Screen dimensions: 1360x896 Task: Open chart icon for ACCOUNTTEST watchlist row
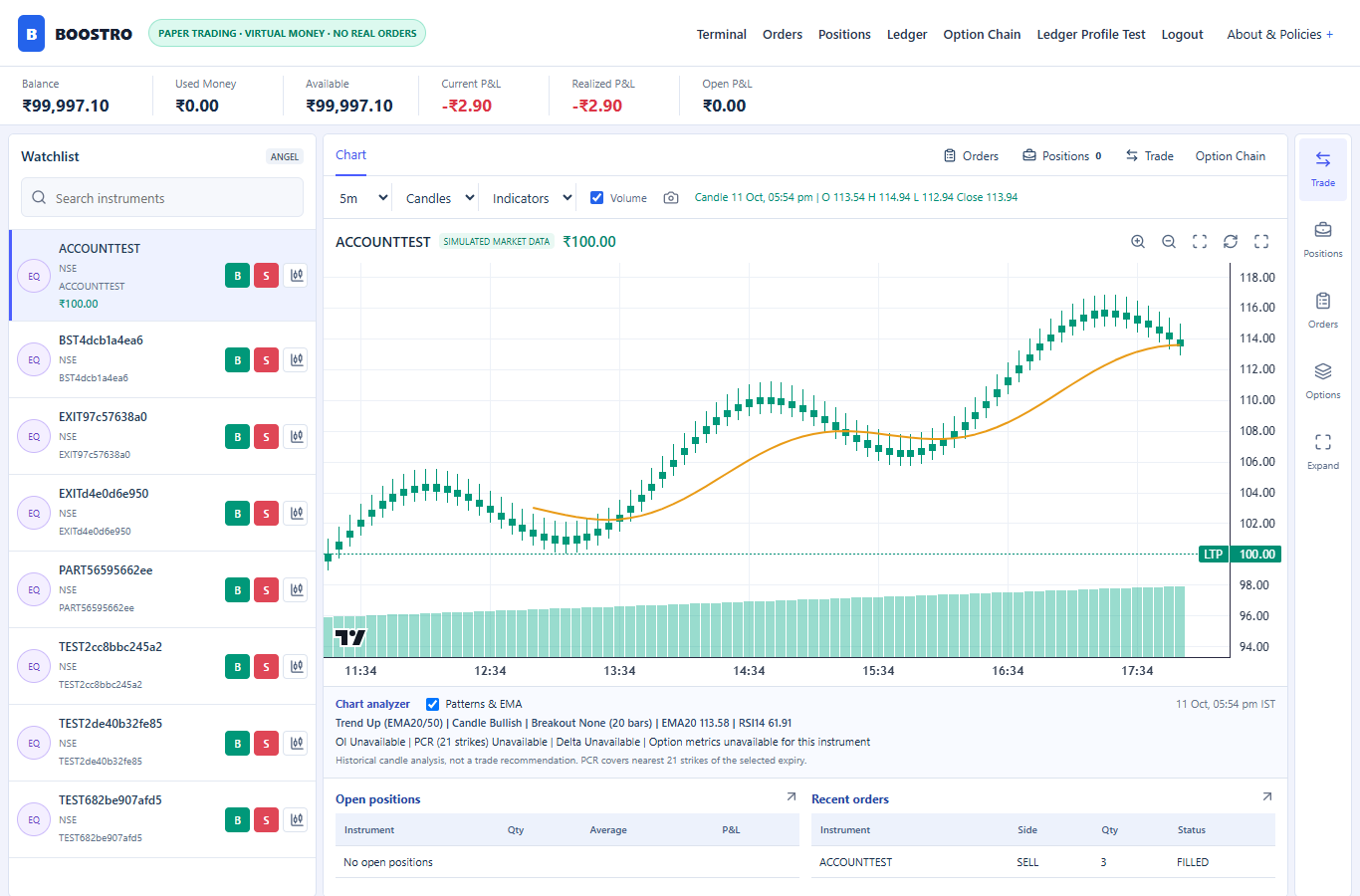296,276
